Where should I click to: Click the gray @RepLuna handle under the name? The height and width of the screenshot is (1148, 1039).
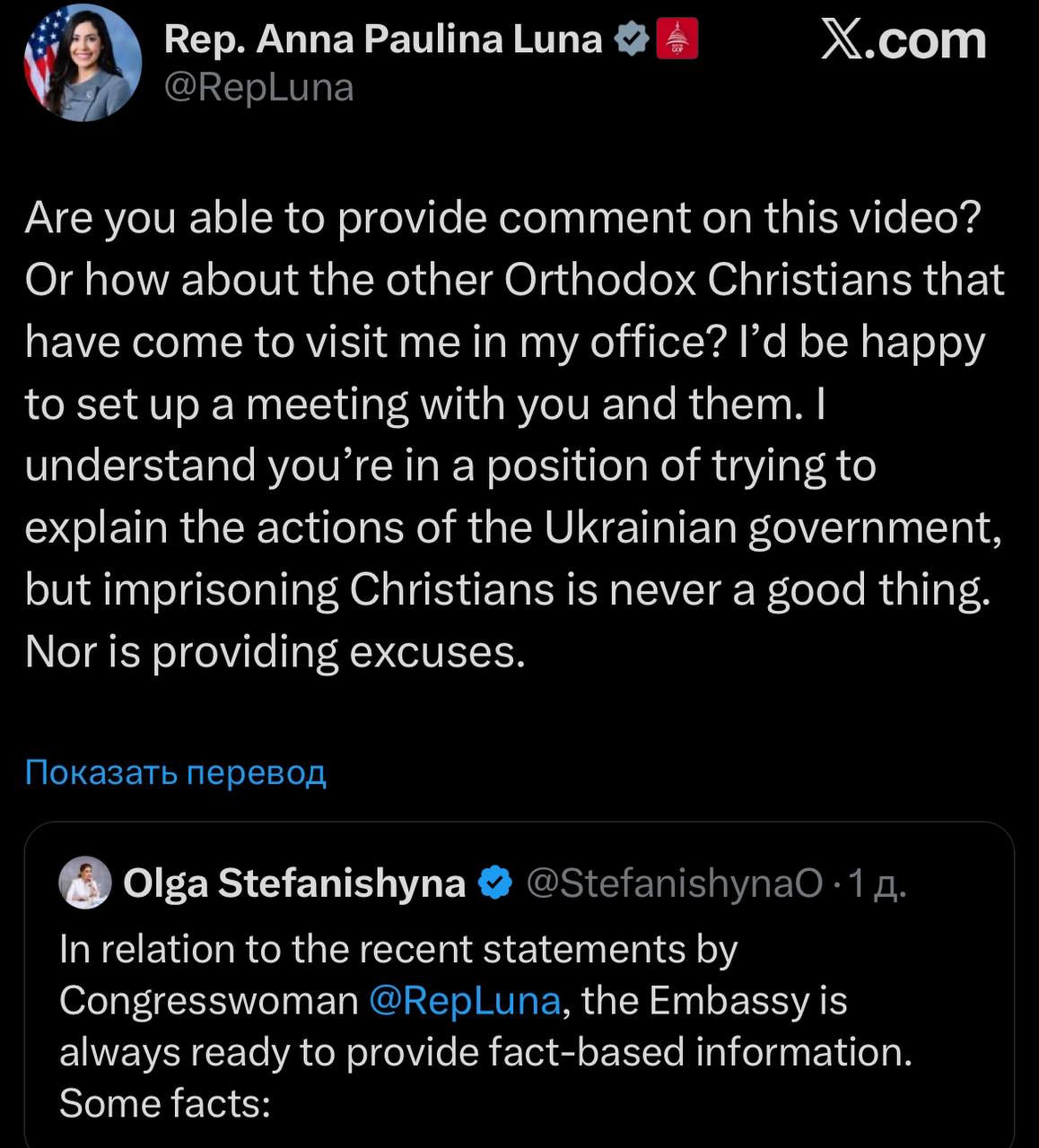click(x=258, y=88)
